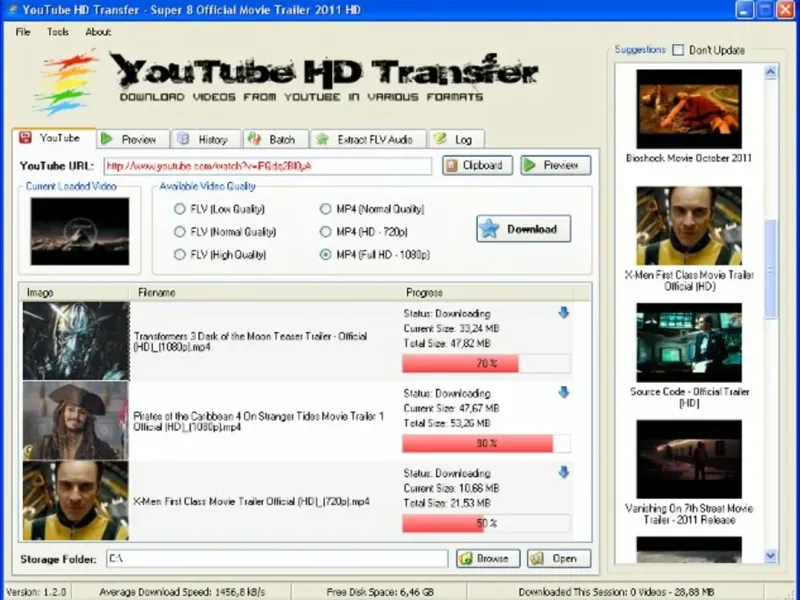Open the storage folder

coord(559,559)
